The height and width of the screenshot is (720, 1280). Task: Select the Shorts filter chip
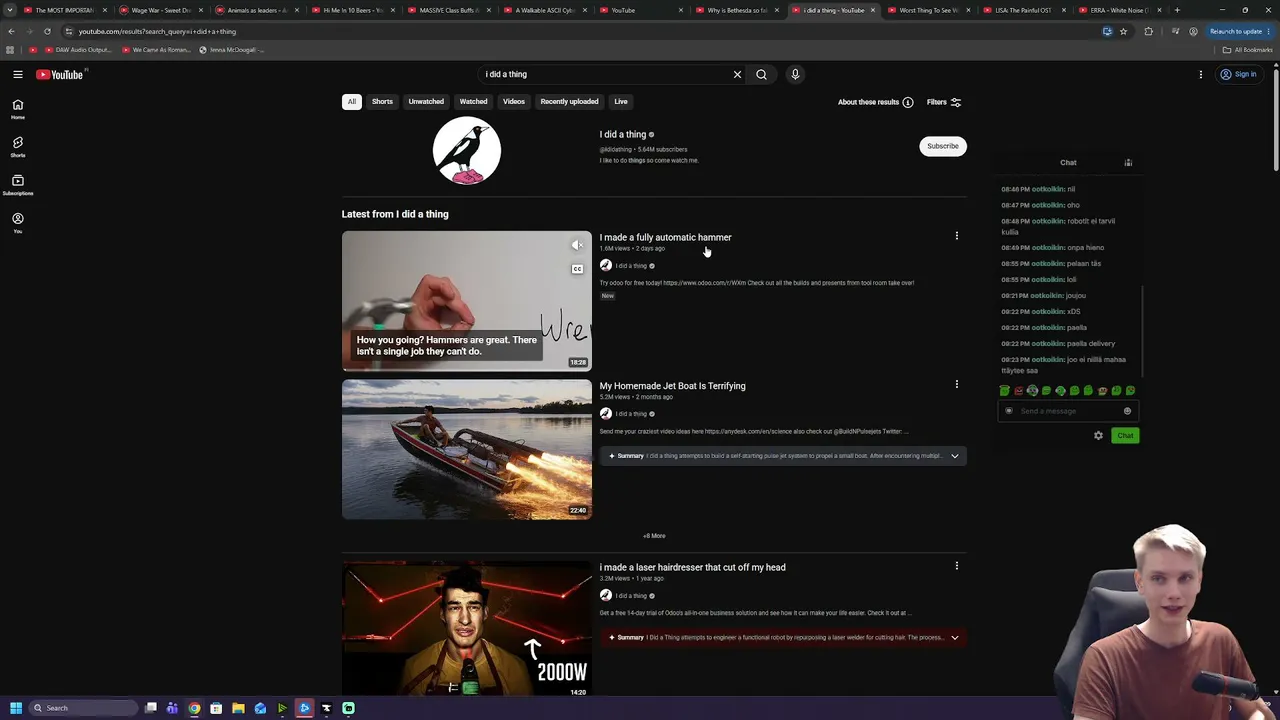pos(382,101)
